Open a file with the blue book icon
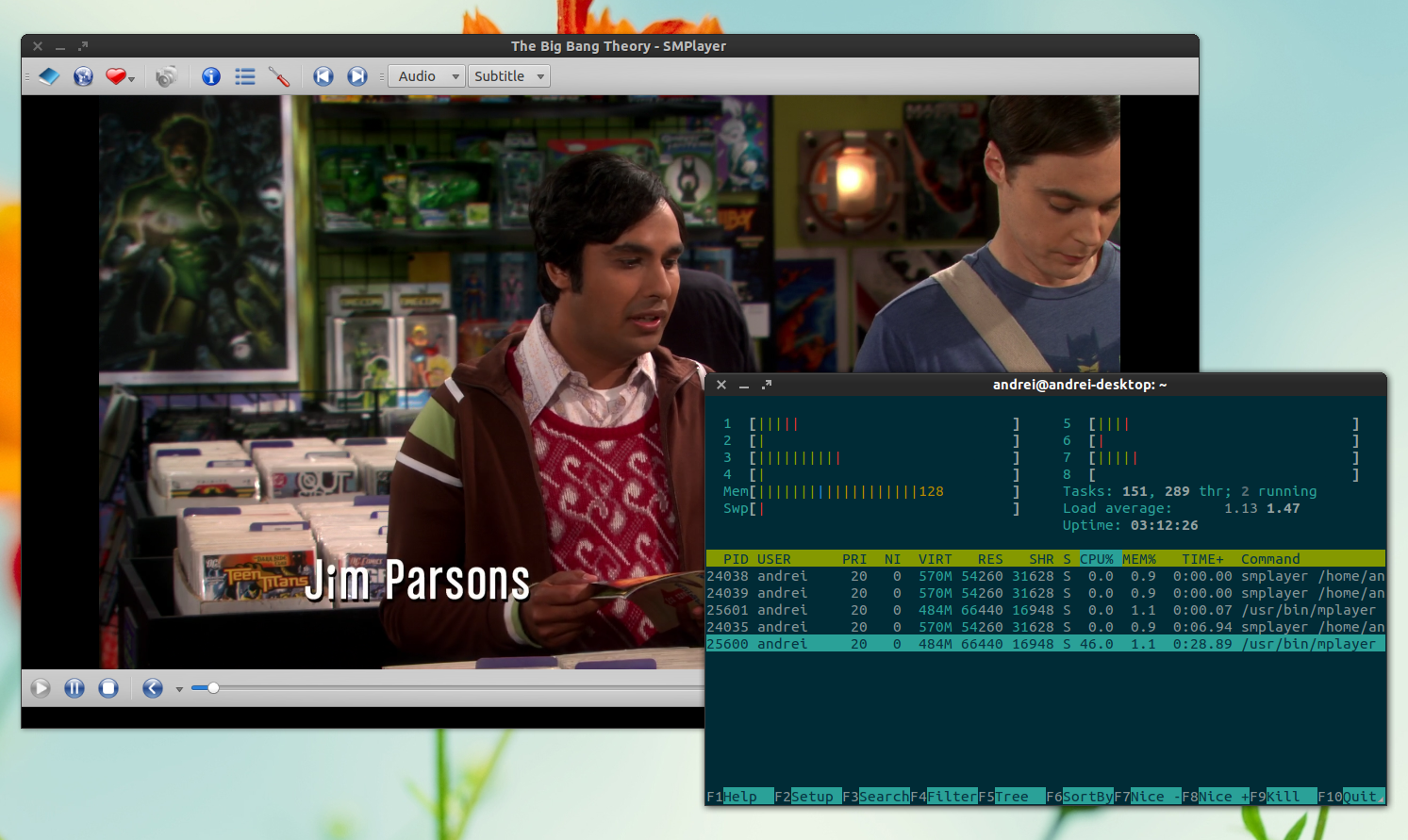 (x=49, y=76)
